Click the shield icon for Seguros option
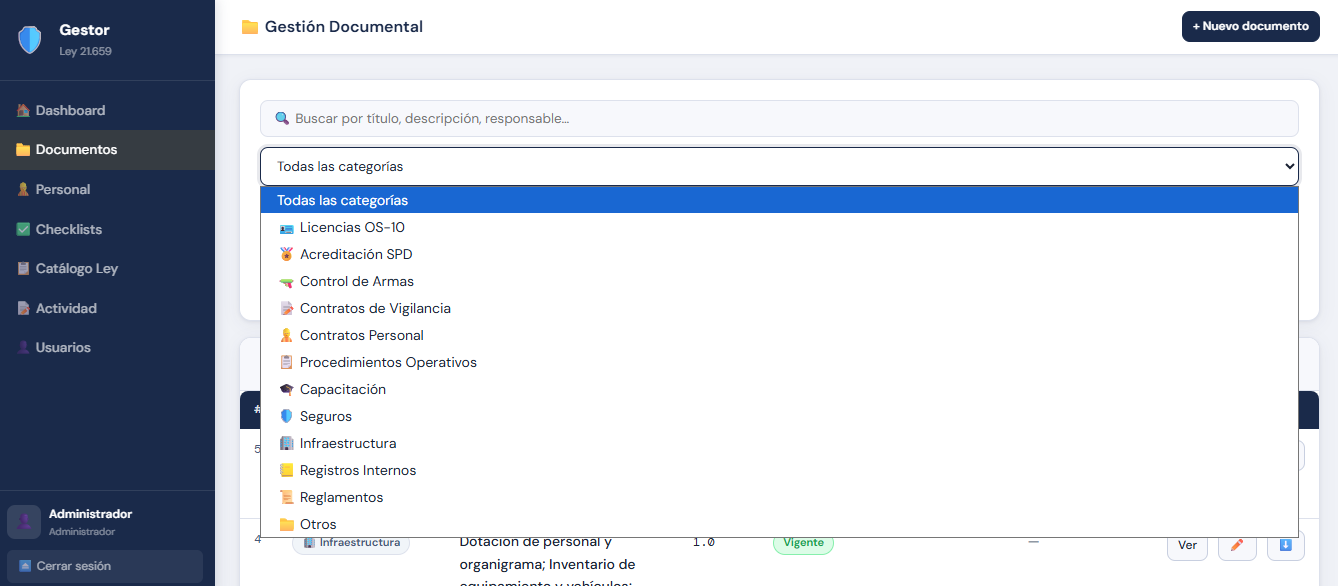Image resolution: width=1338 pixels, height=586 pixels. point(287,417)
